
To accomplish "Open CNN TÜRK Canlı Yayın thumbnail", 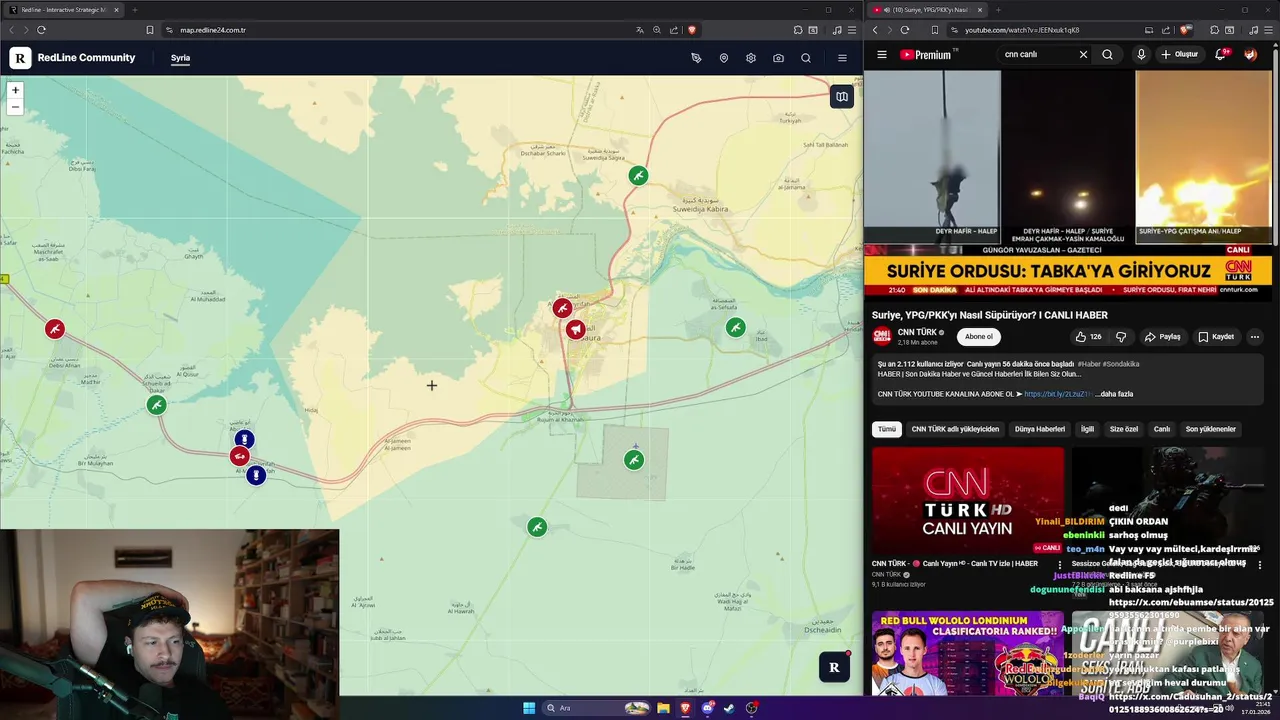I will 968,501.
